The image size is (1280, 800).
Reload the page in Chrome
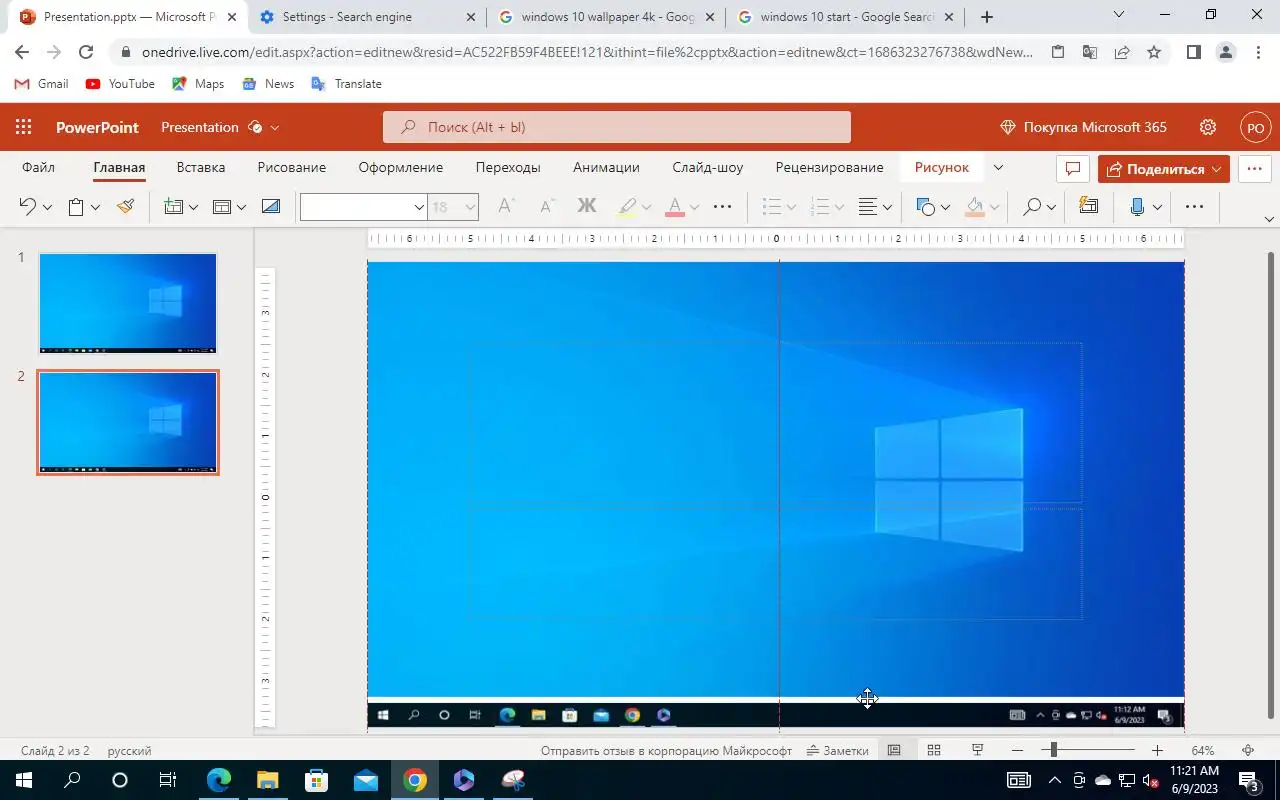[86, 53]
